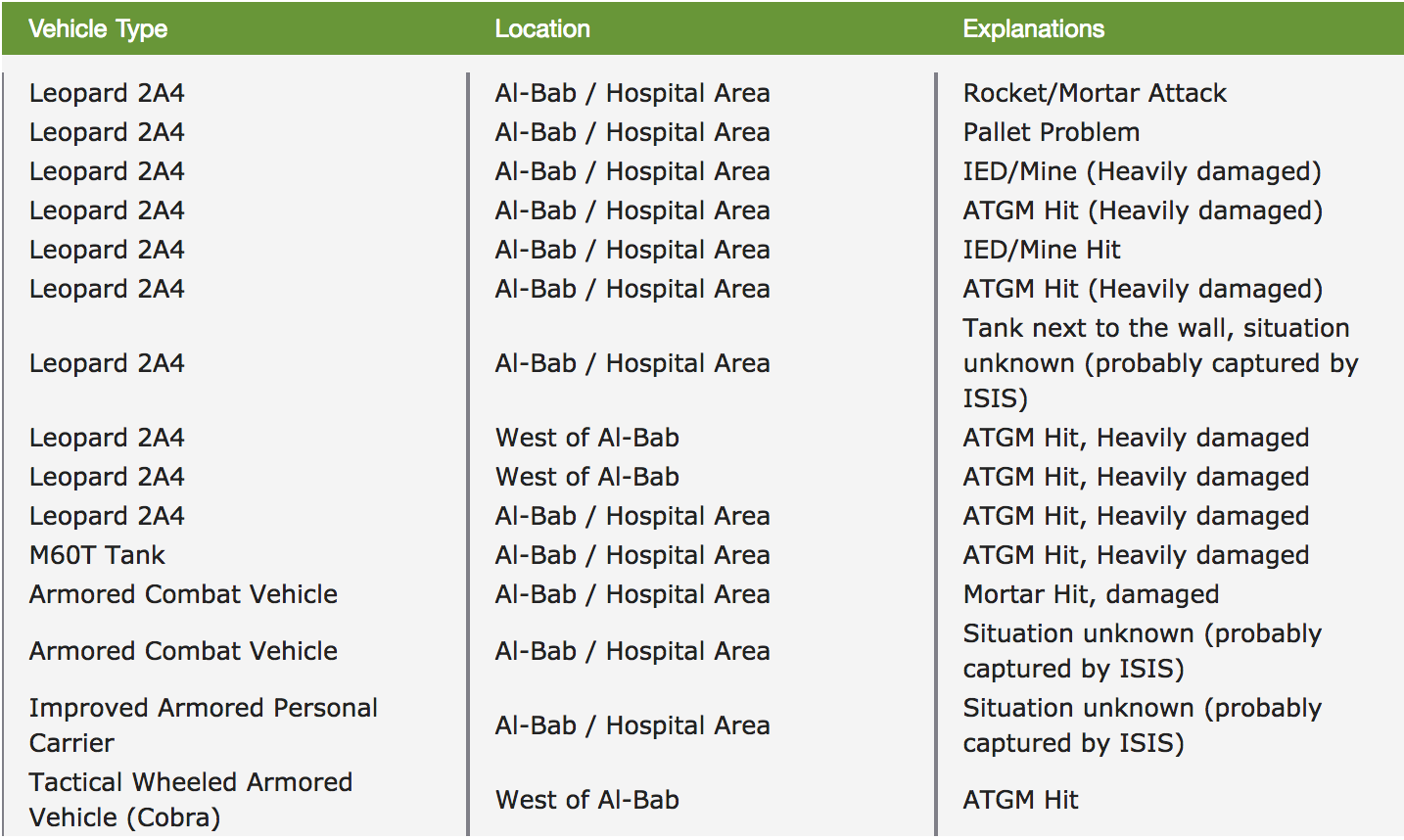Click the first West of Al-Bab location
1404x840 pixels.
pos(586,438)
